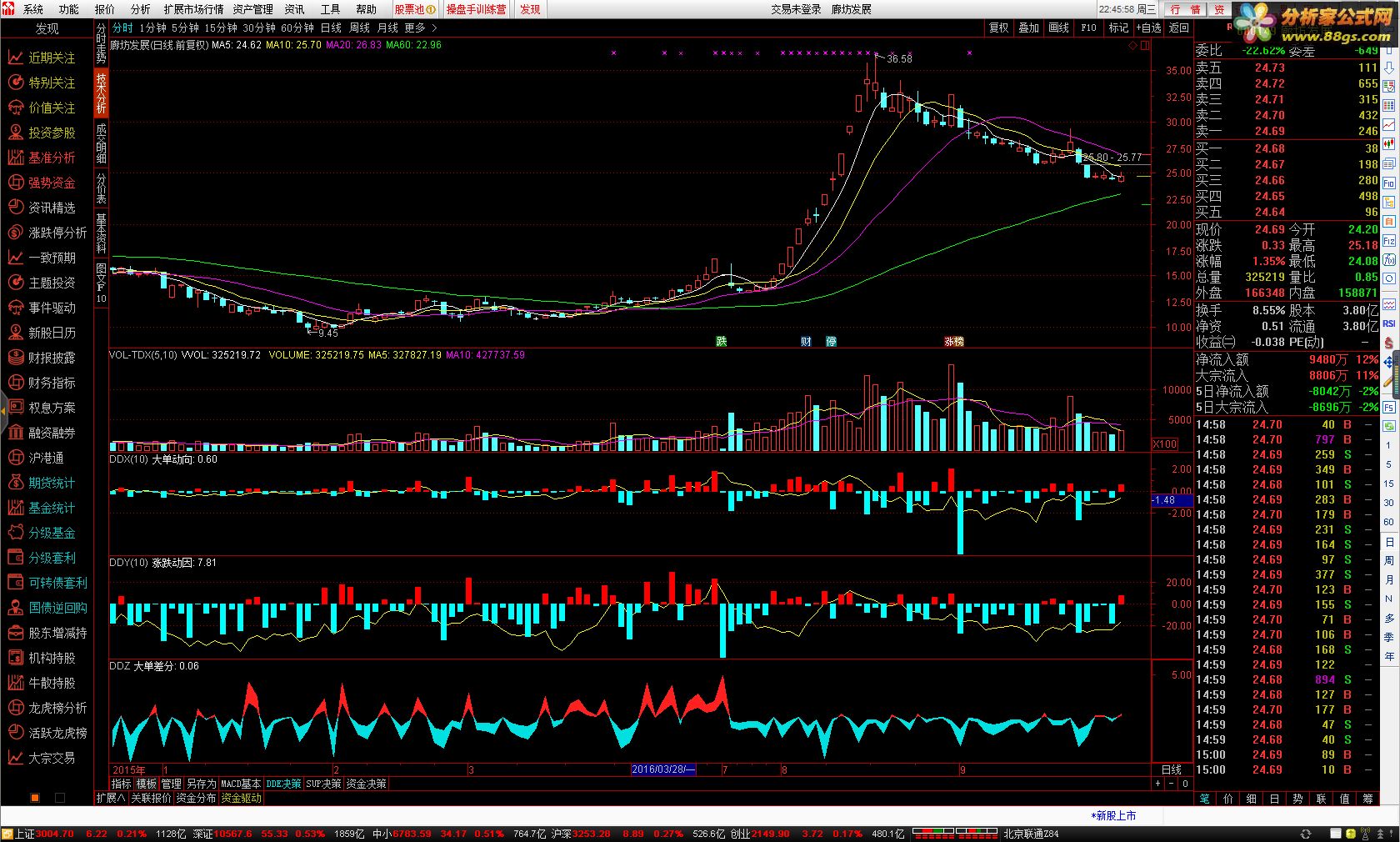Click the orange square indicator under the sidebar
This screenshot has width=1400, height=842.
click(x=35, y=798)
